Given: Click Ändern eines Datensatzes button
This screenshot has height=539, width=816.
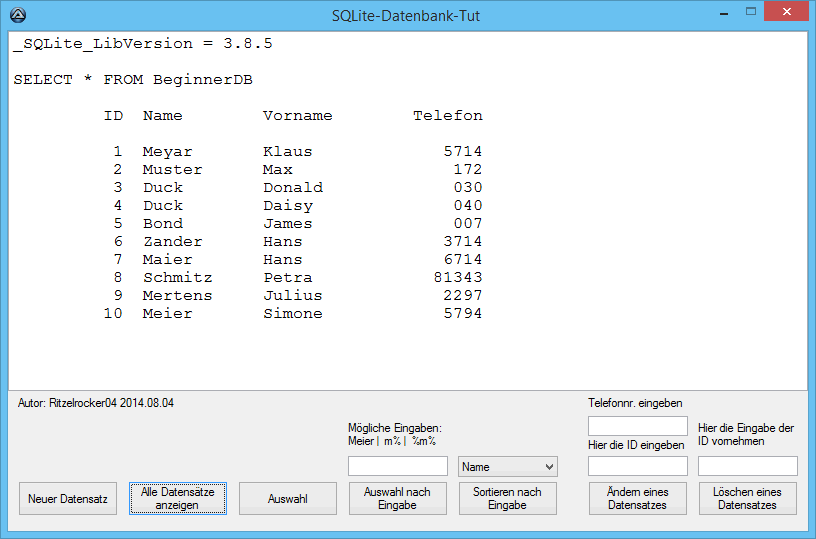Looking at the screenshot, I should click(637, 499).
